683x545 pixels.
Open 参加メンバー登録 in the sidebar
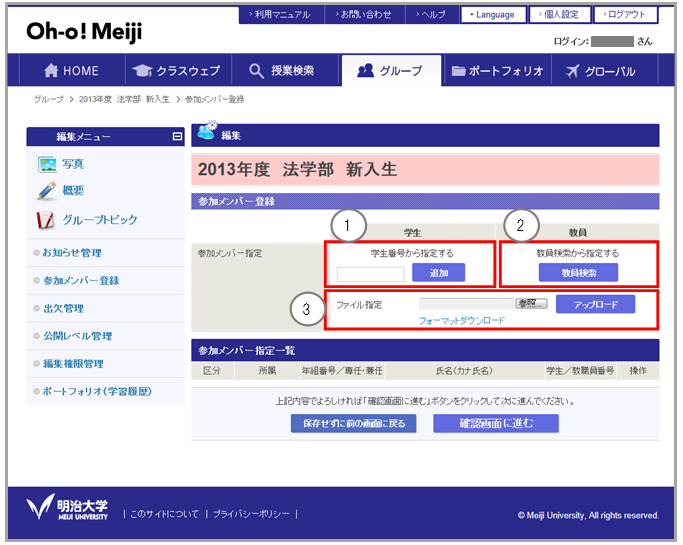(x=81, y=281)
